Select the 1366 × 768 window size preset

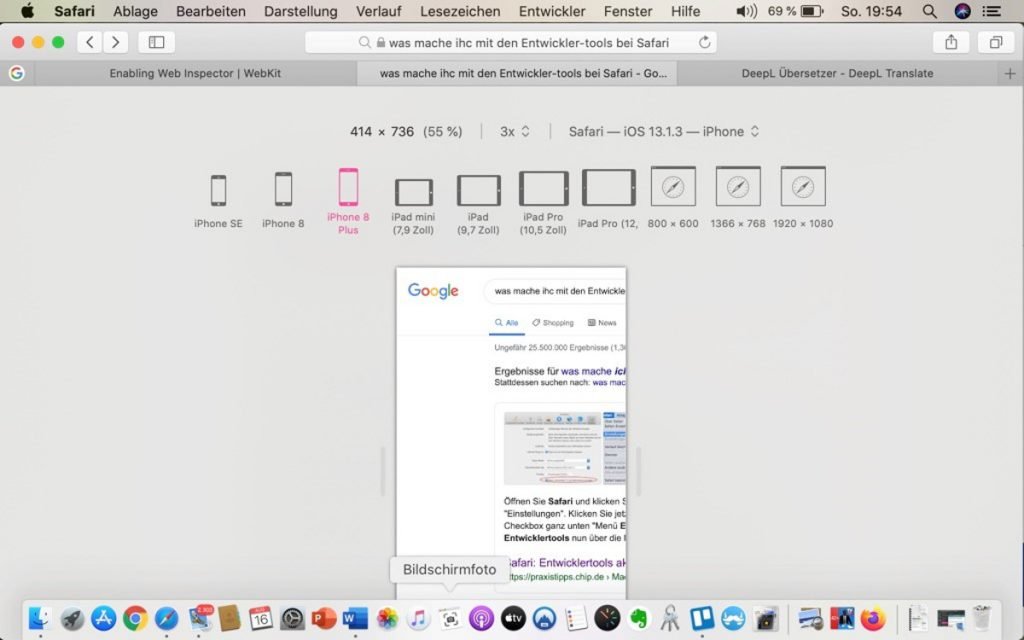click(737, 198)
